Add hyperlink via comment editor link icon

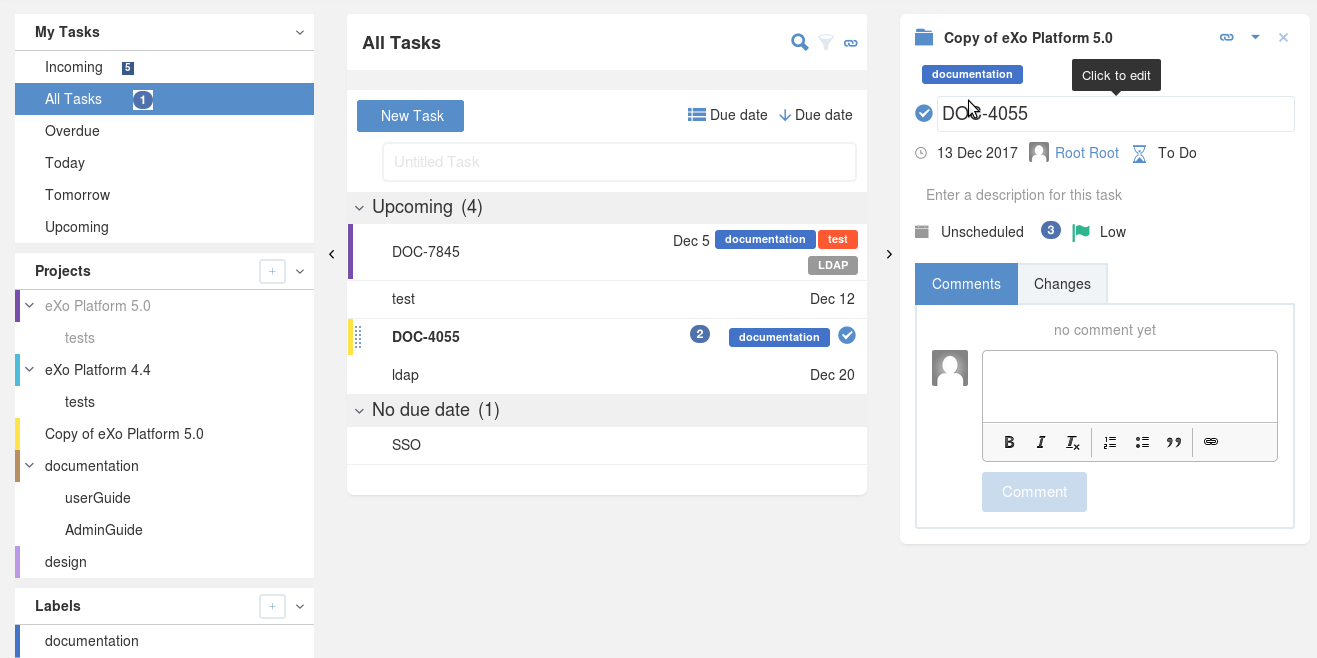pos(1211,442)
